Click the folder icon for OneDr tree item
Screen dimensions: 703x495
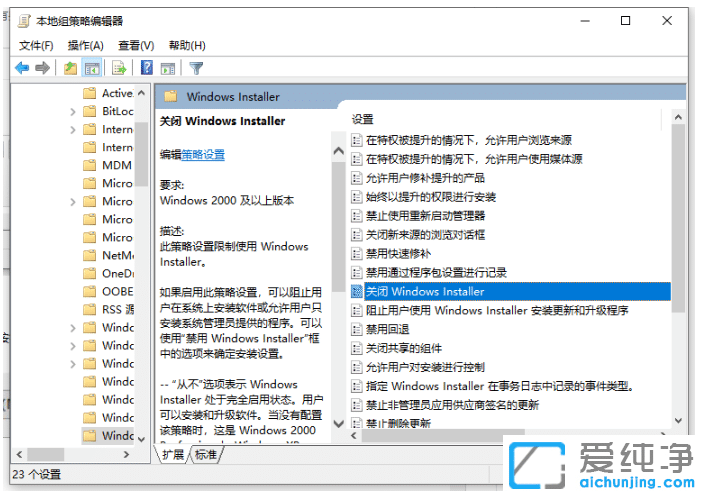(x=90, y=273)
